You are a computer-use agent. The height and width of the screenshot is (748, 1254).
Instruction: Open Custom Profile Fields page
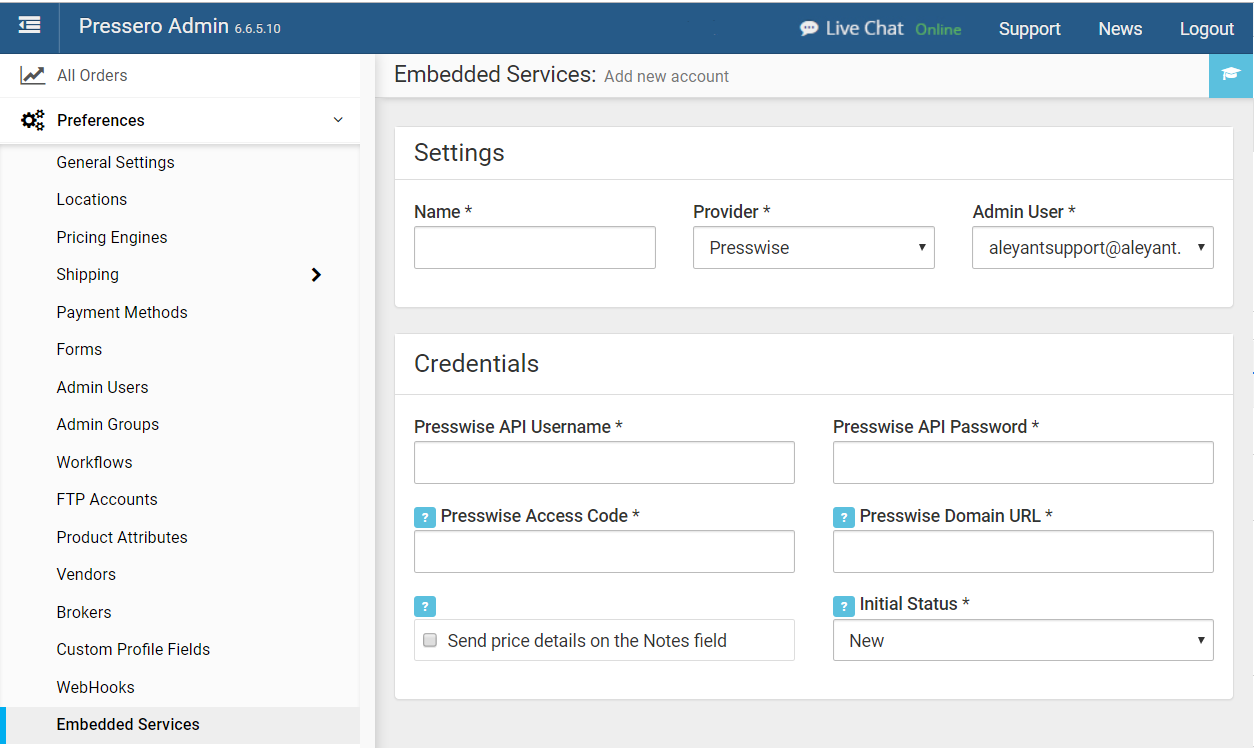(x=133, y=649)
